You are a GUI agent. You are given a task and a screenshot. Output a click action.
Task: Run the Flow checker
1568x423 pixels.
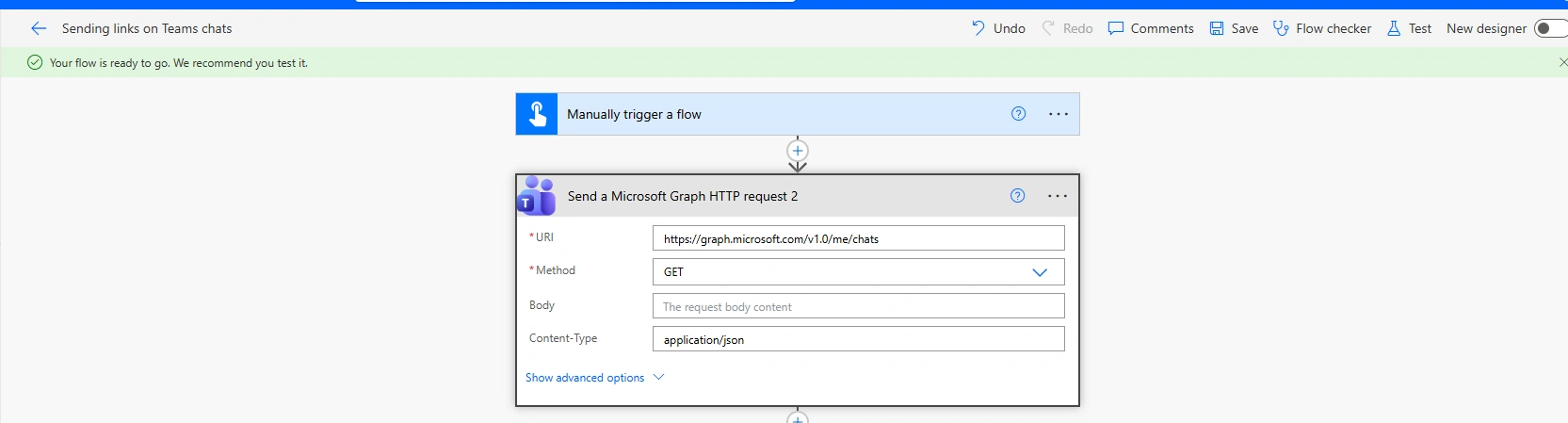tap(1322, 28)
